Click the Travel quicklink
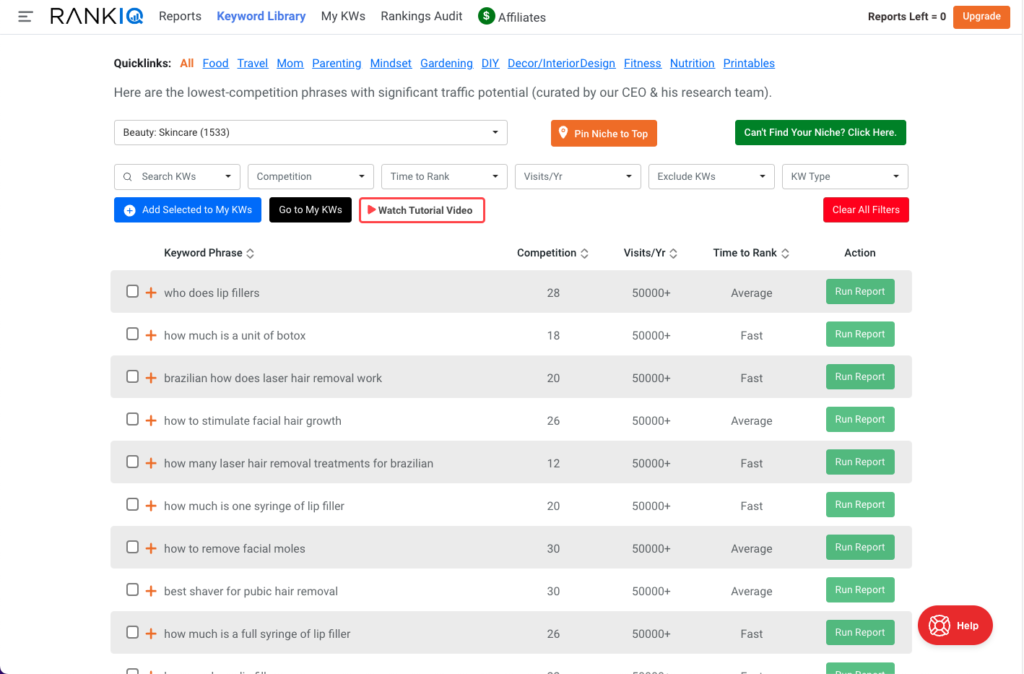The height and width of the screenshot is (674, 1024). (252, 63)
